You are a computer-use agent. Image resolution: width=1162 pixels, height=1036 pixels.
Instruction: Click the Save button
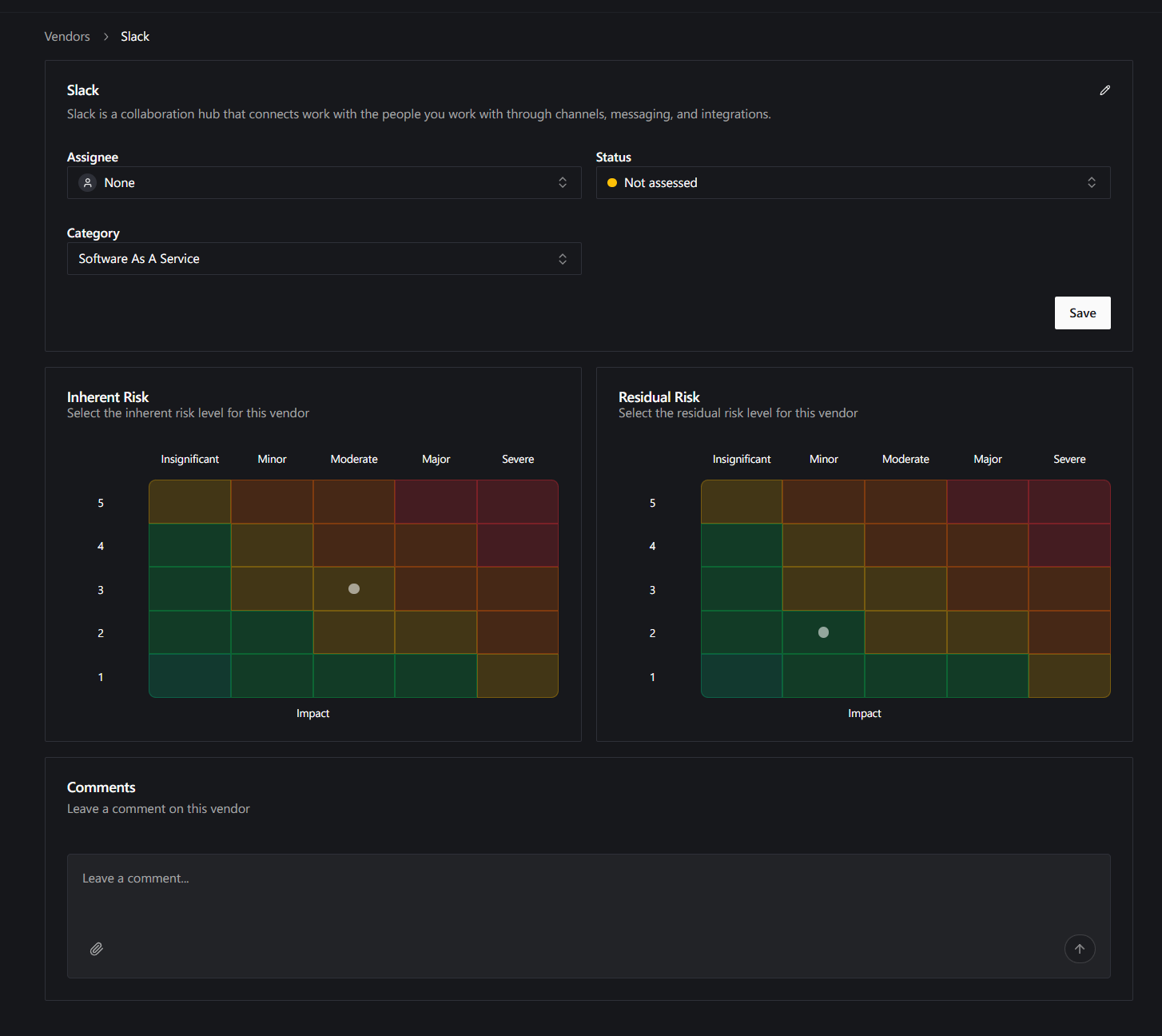[x=1083, y=313]
